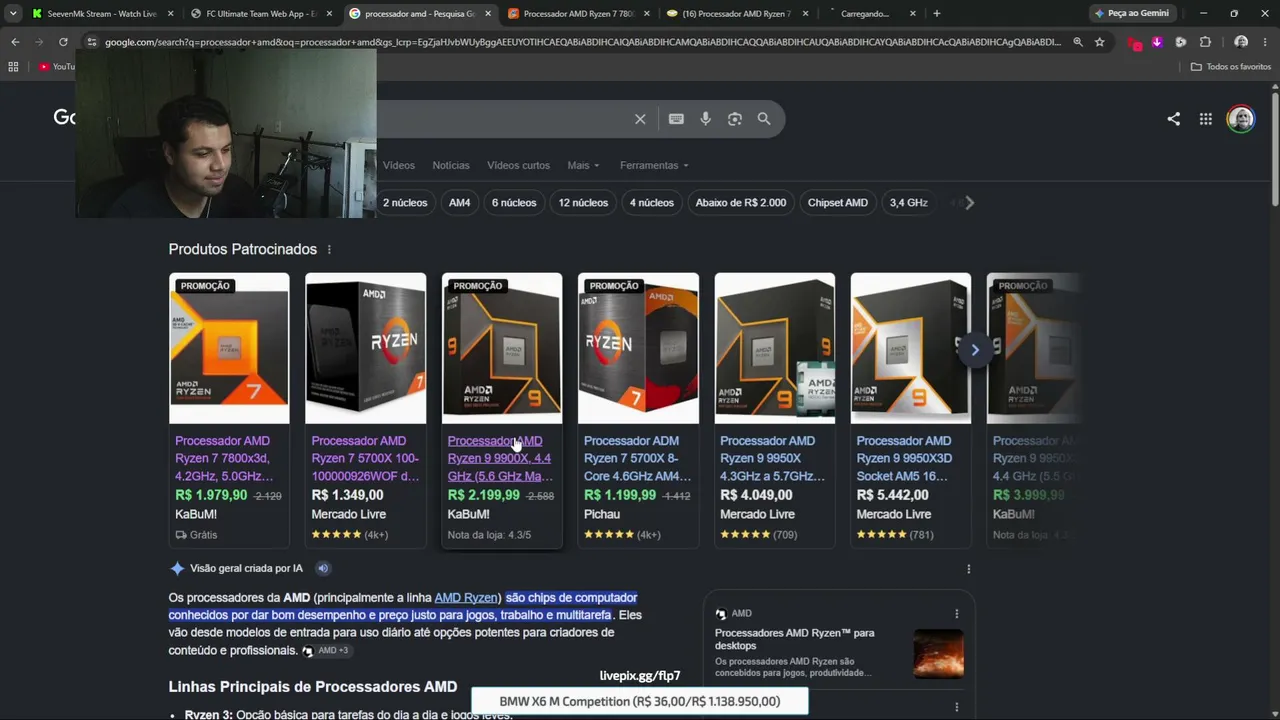Open the Google apps grid

pyautogui.click(x=1206, y=119)
